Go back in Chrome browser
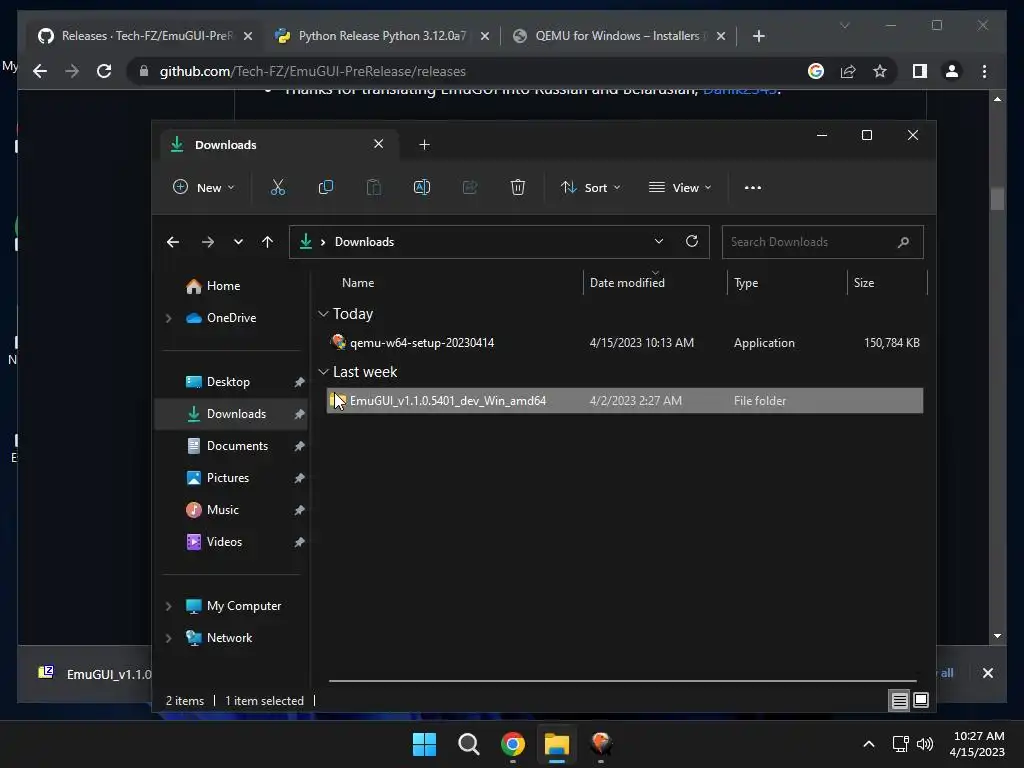 (x=40, y=71)
